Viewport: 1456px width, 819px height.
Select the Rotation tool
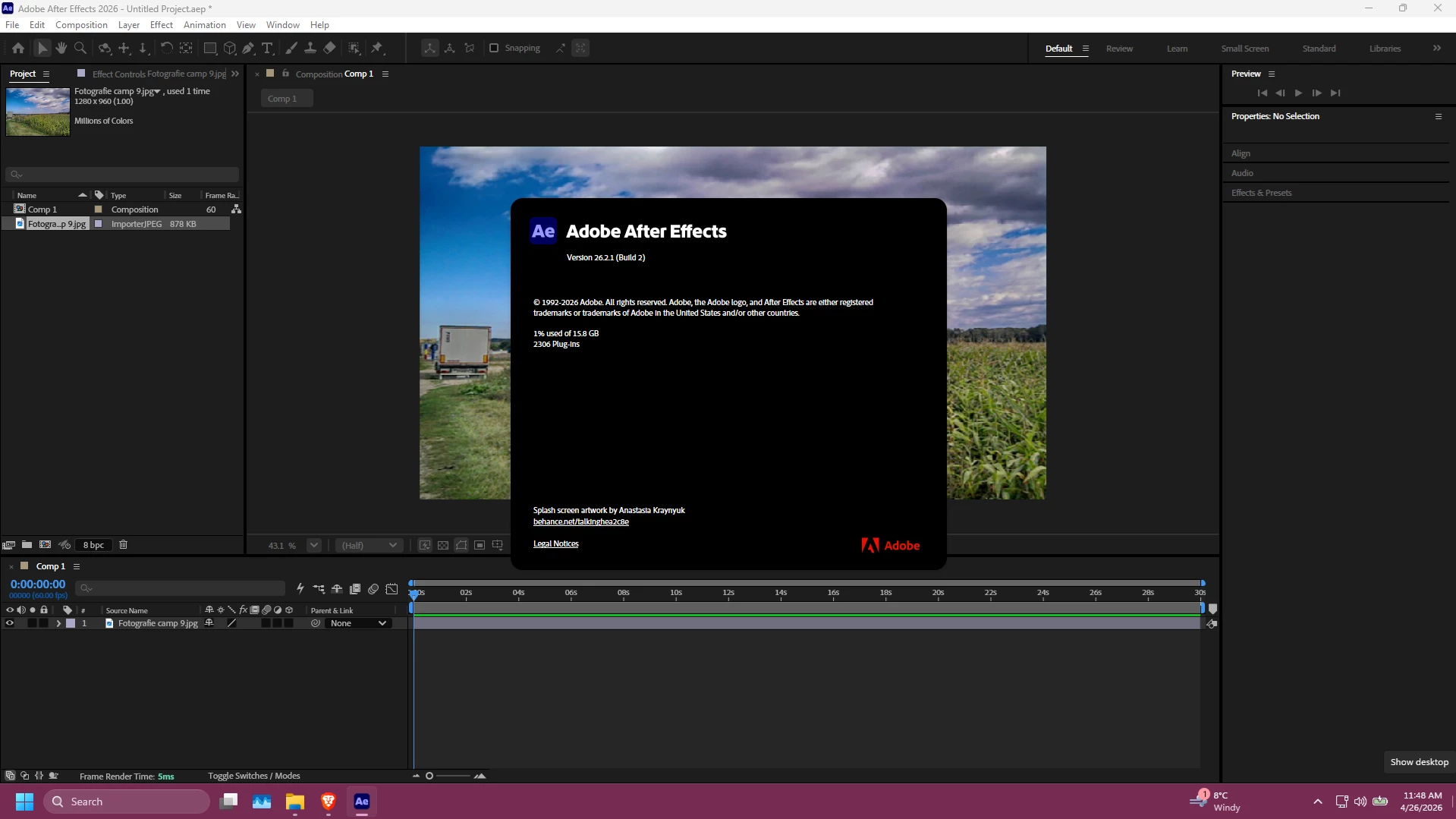click(166, 48)
